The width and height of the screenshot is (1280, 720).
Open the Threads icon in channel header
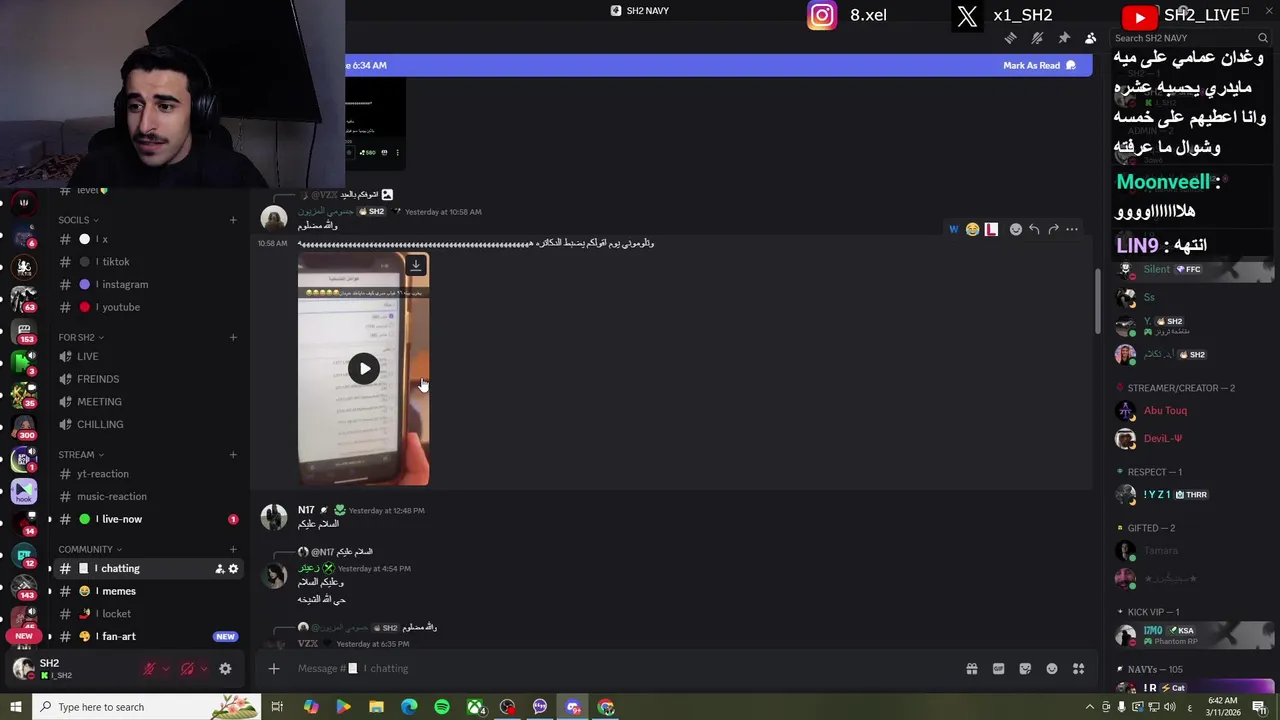pyautogui.click(x=1010, y=38)
